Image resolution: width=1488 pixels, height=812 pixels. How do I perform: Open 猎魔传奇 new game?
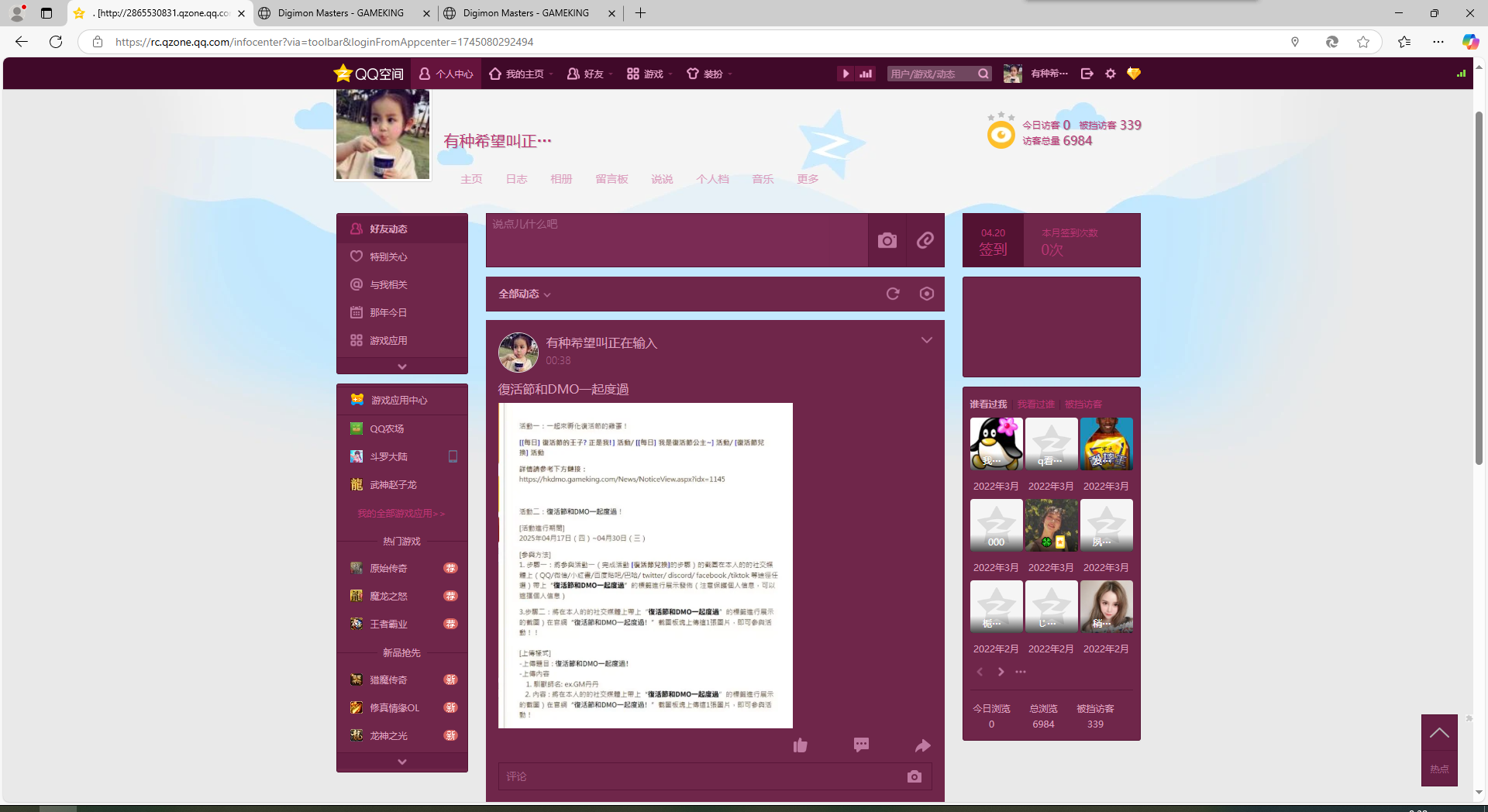(x=402, y=680)
